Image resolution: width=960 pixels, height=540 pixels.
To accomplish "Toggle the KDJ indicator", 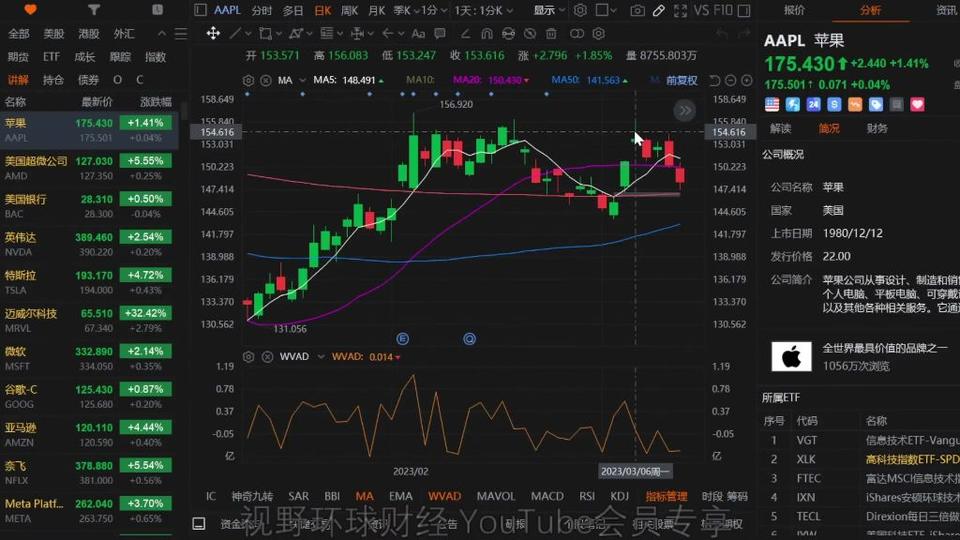I will click(620, 496).
